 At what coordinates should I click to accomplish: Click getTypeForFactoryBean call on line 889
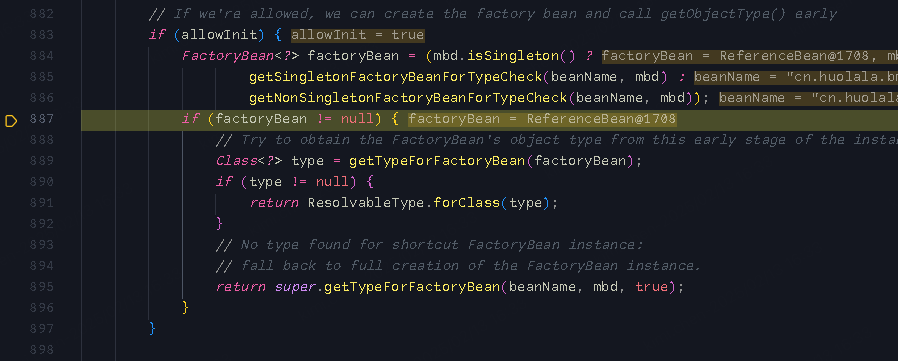tap(437, 161)
